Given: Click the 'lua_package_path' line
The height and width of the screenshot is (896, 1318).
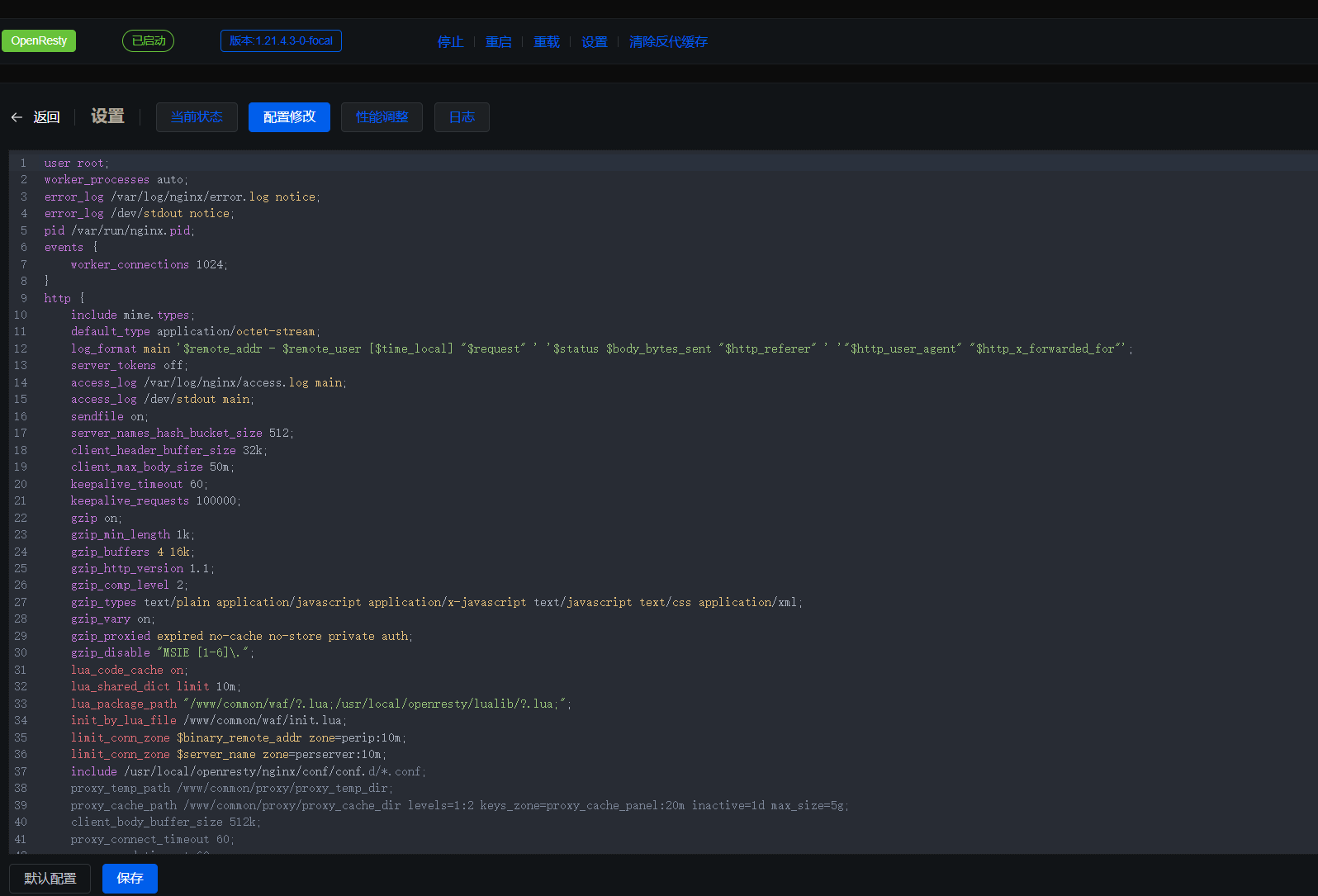Looking at the screenshot, I should coord(321,704).
